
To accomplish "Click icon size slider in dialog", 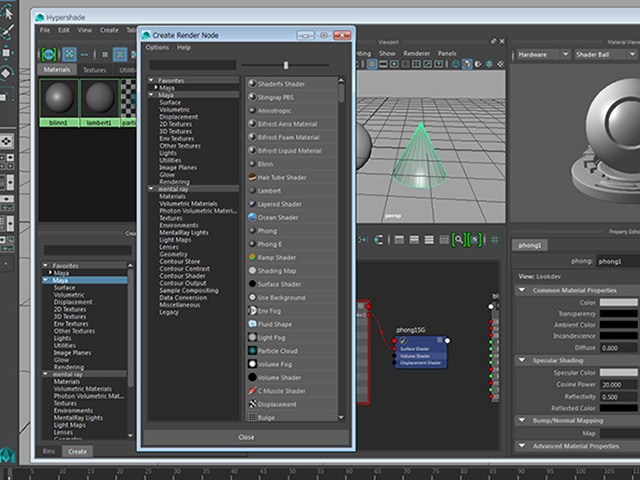I will click(x=286, y=65).
